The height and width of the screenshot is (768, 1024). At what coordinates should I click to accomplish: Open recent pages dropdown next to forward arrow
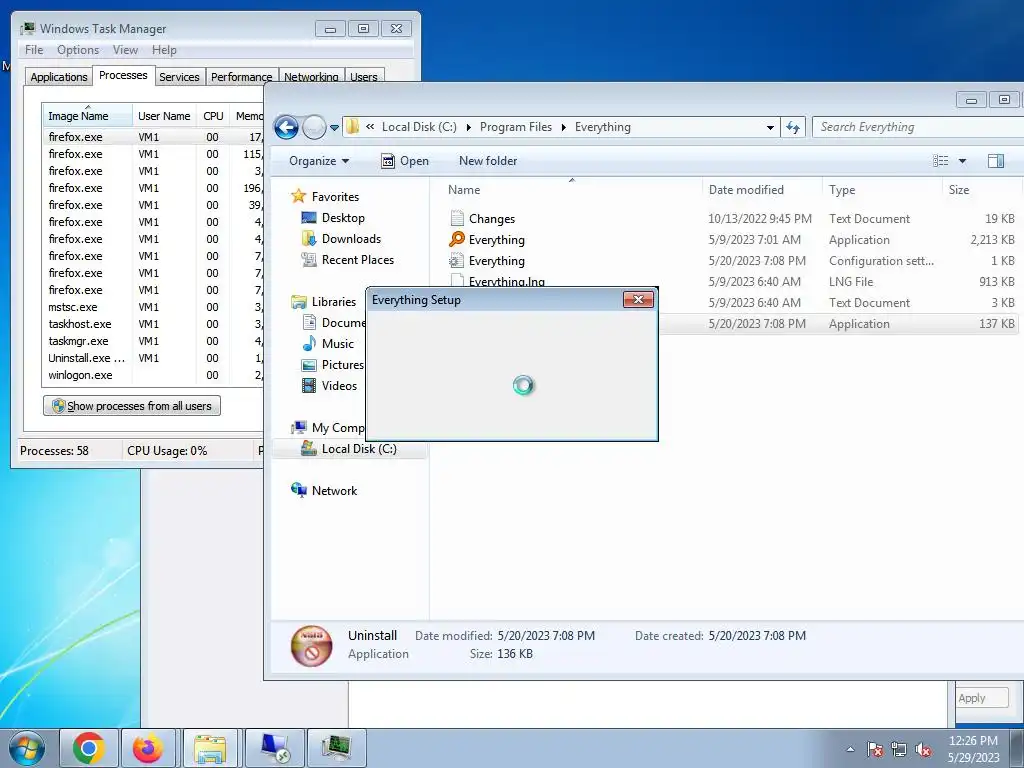[x=334, y=128]
